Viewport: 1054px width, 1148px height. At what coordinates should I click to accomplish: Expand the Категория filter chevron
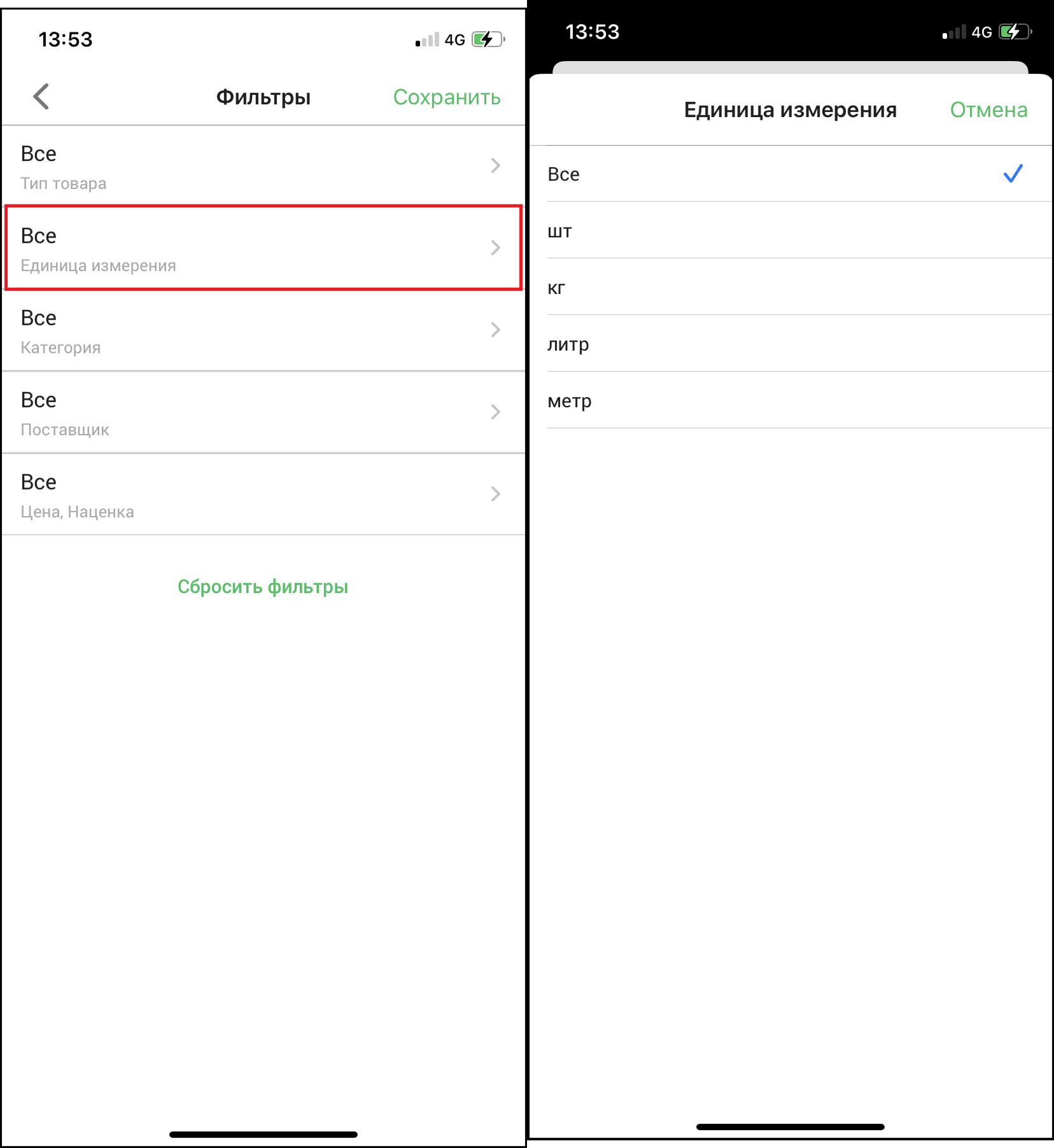(x=496, y=330)
